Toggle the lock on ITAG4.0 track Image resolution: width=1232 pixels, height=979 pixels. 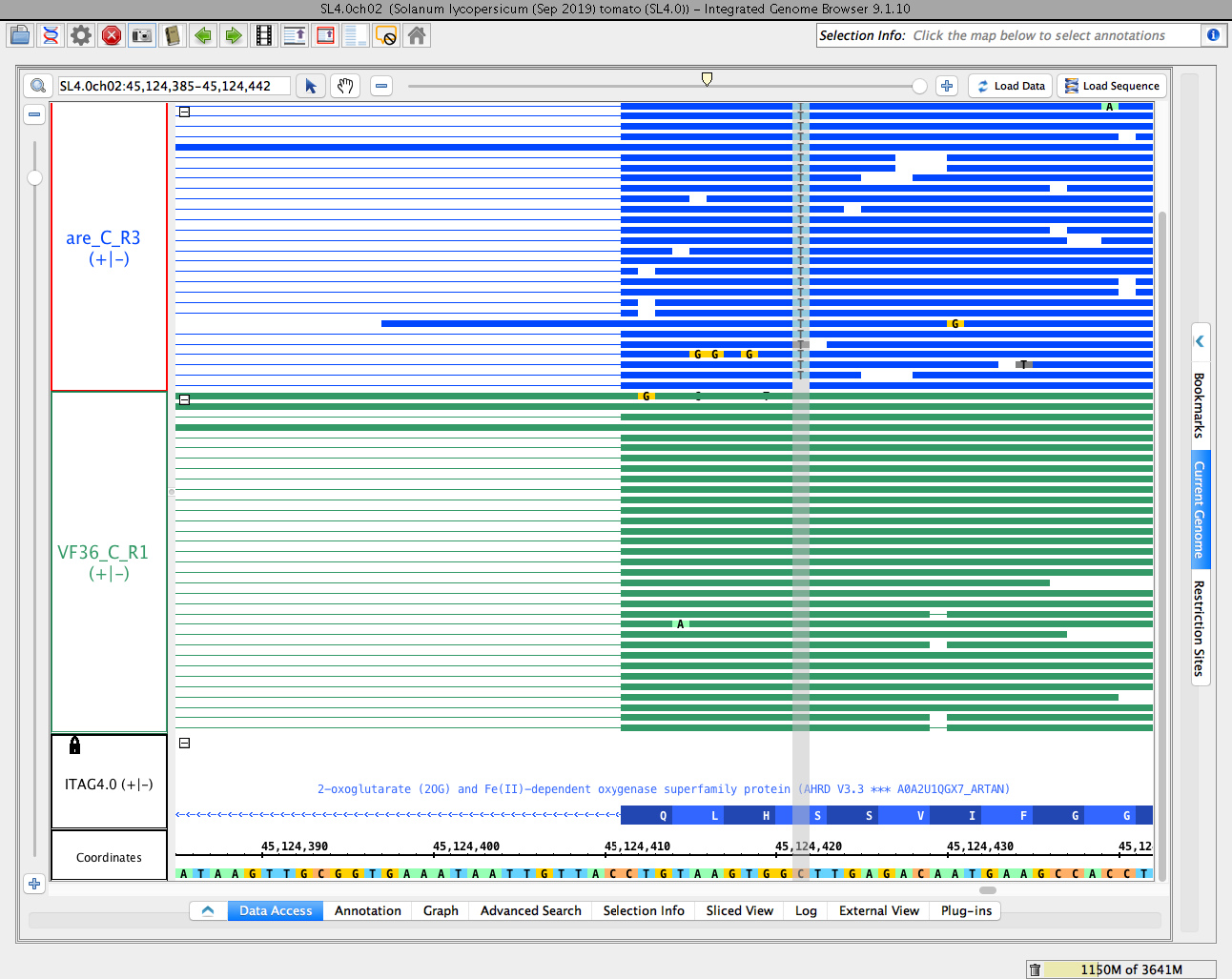pyautogui.click(x=75, y=745)
